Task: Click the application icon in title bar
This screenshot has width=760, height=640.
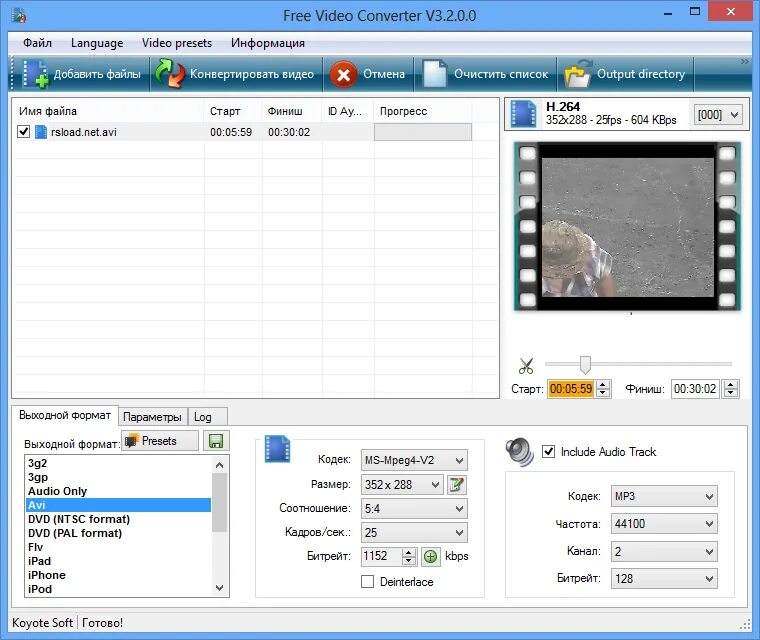Action: (18, 16)
